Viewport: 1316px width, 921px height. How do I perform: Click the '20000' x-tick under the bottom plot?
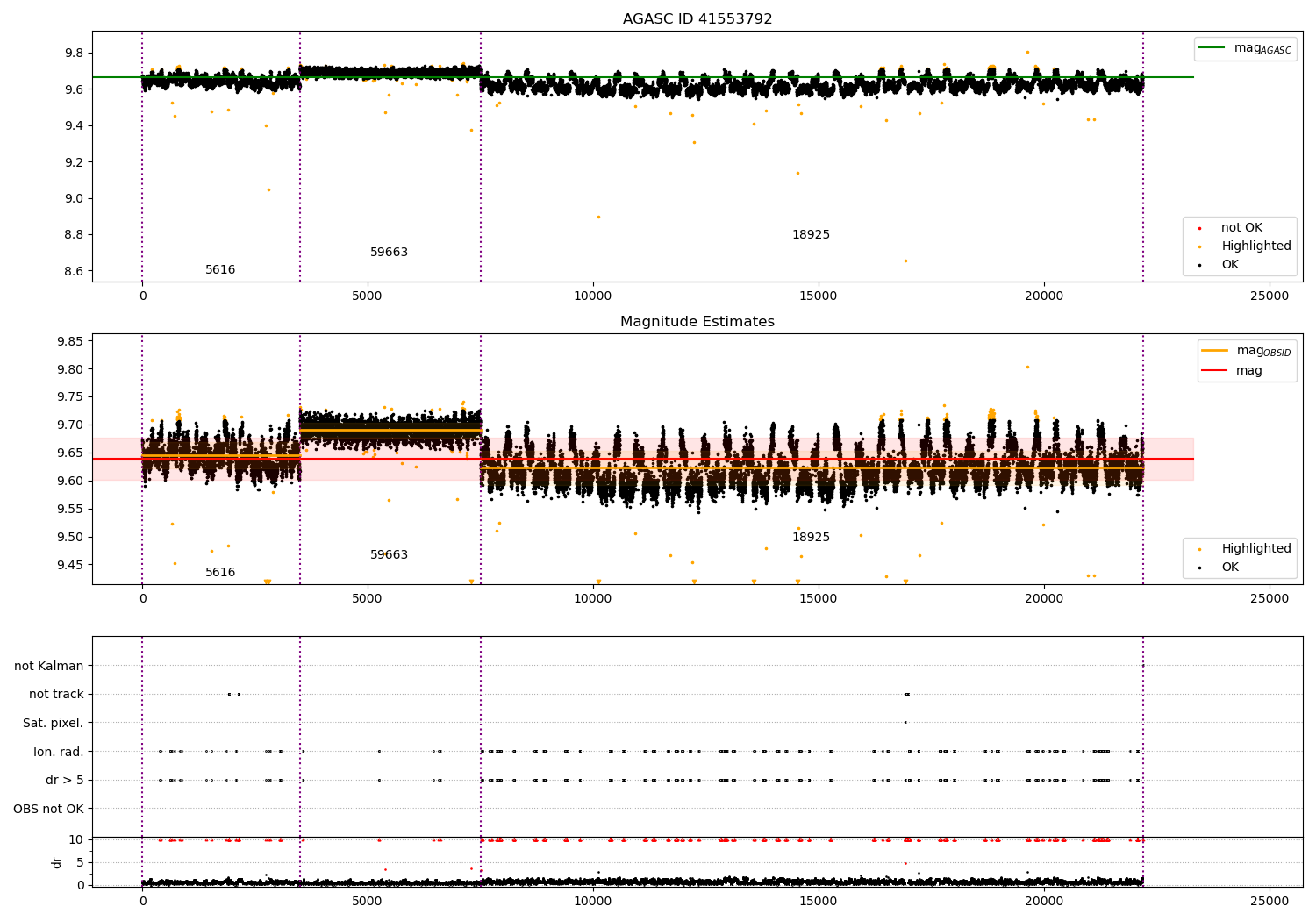point(1044,902)
